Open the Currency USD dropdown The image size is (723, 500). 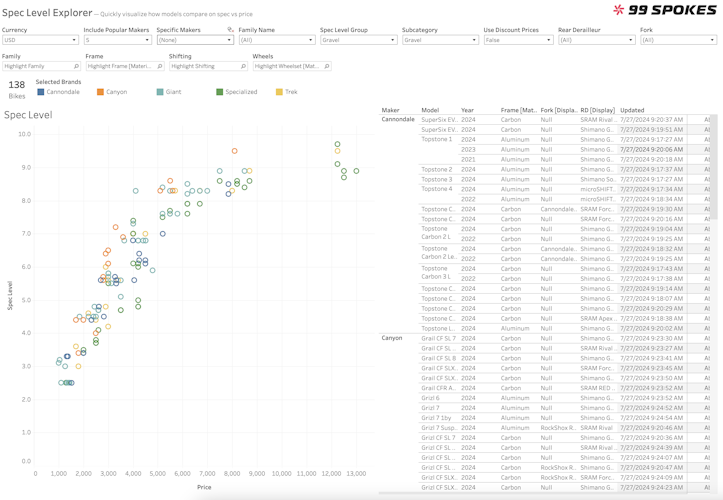[40, 40]
